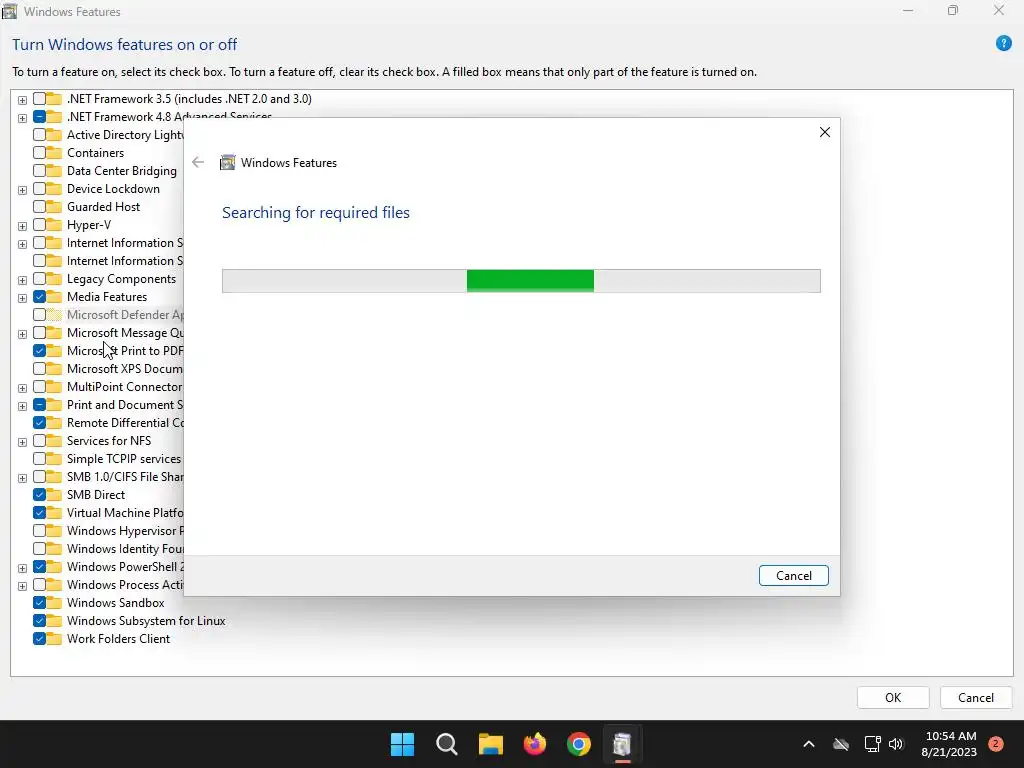Open the notification badge showing 2
Image resolution: width=1024 pixels, height=768 pixels.
[996, 744]
